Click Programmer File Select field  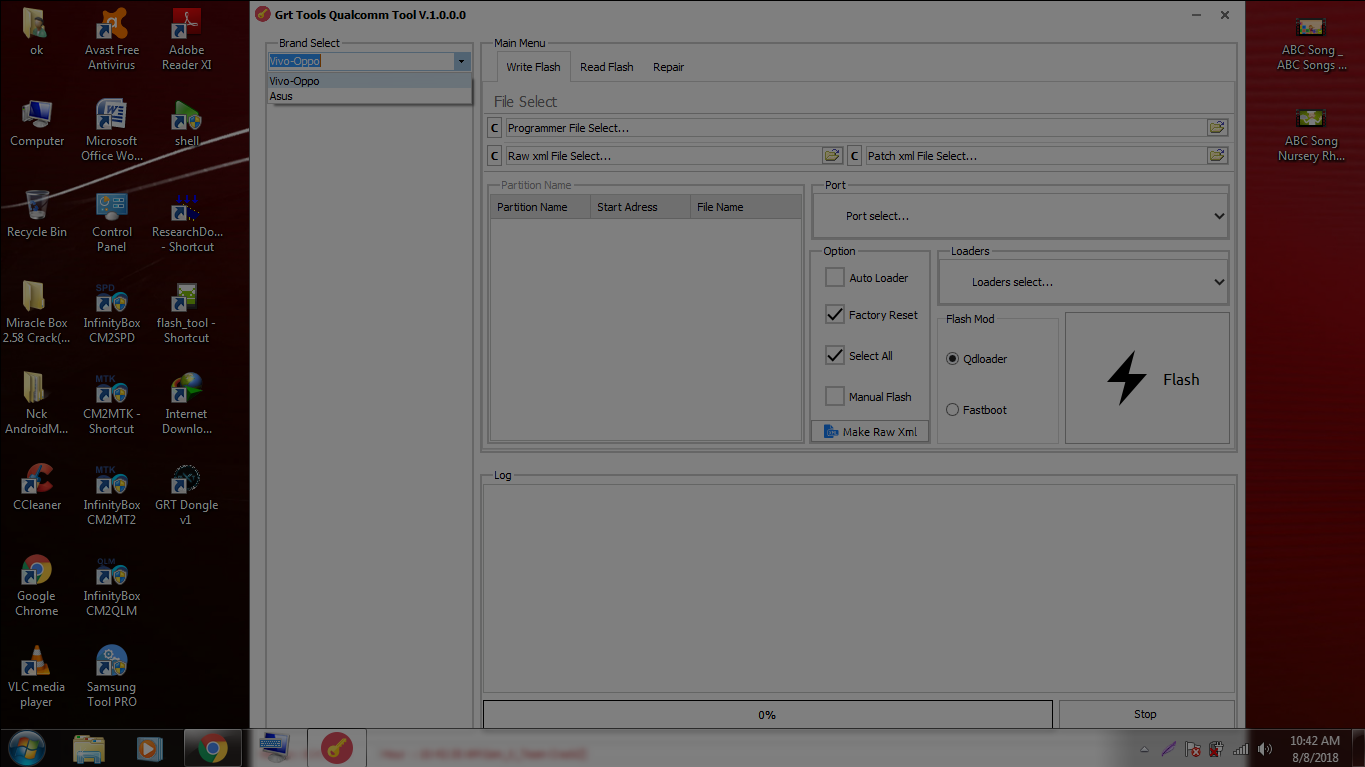click(856, 128)
